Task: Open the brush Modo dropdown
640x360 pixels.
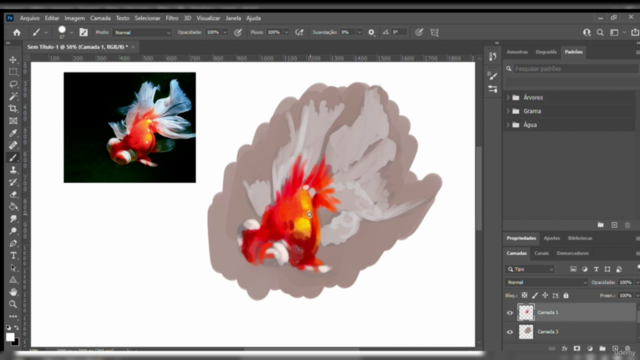Action: tap(142, 32)
